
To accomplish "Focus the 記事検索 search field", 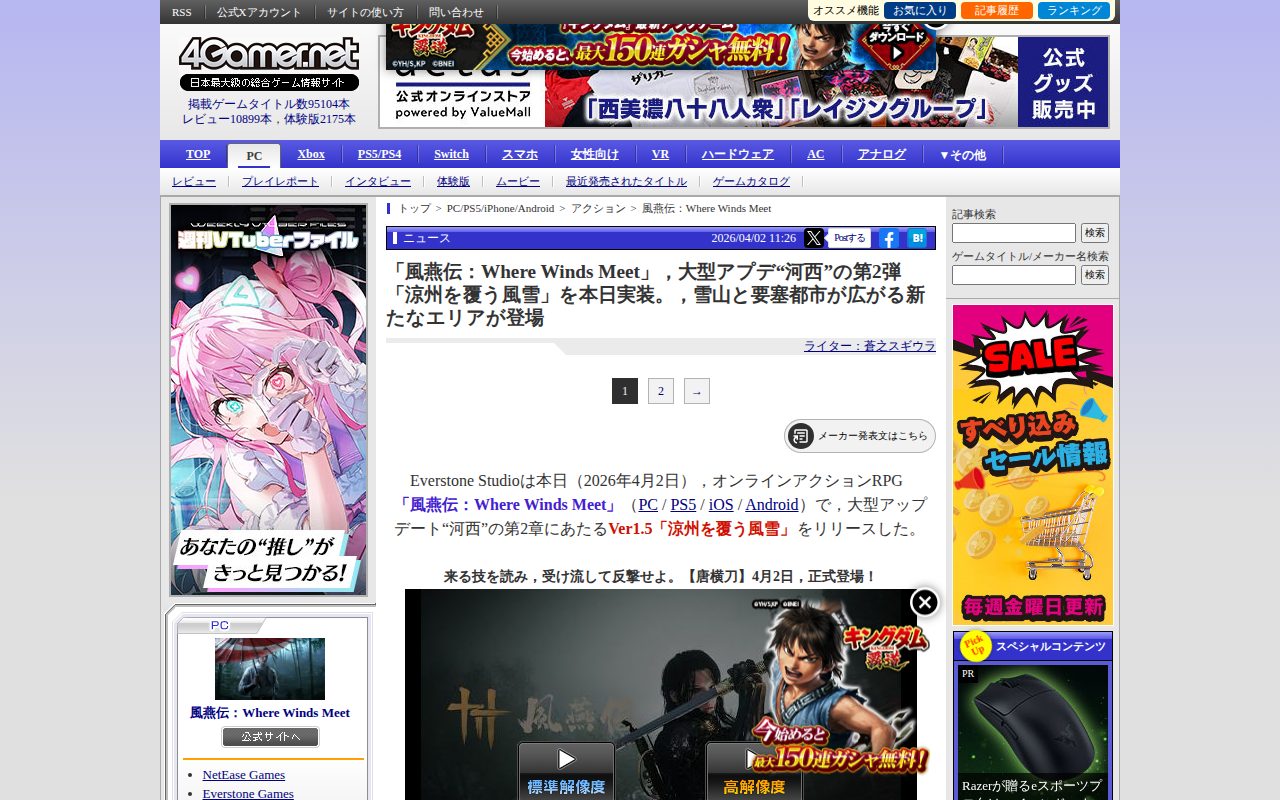I will pyautogui.click(x=1014, y=233).
